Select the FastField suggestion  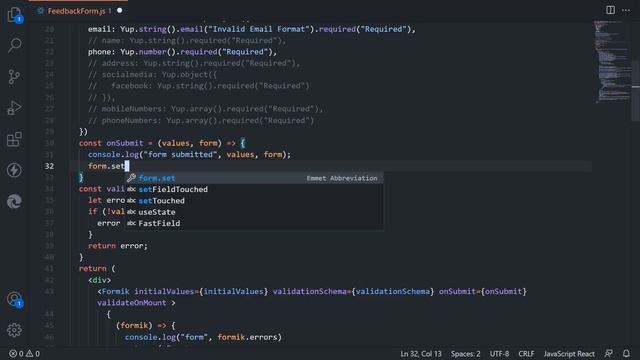point(254,224)
